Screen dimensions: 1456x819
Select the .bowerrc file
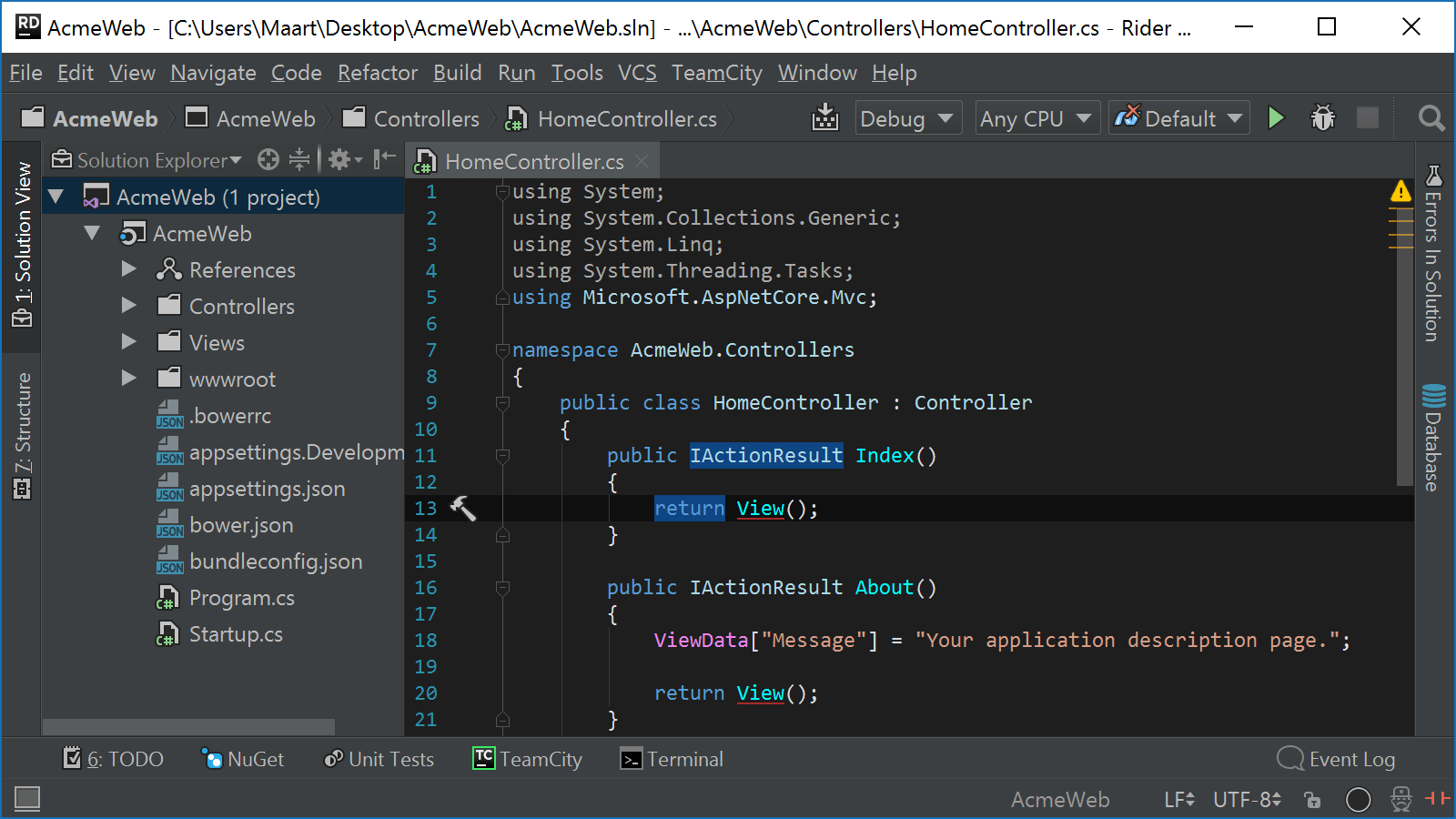214,416
